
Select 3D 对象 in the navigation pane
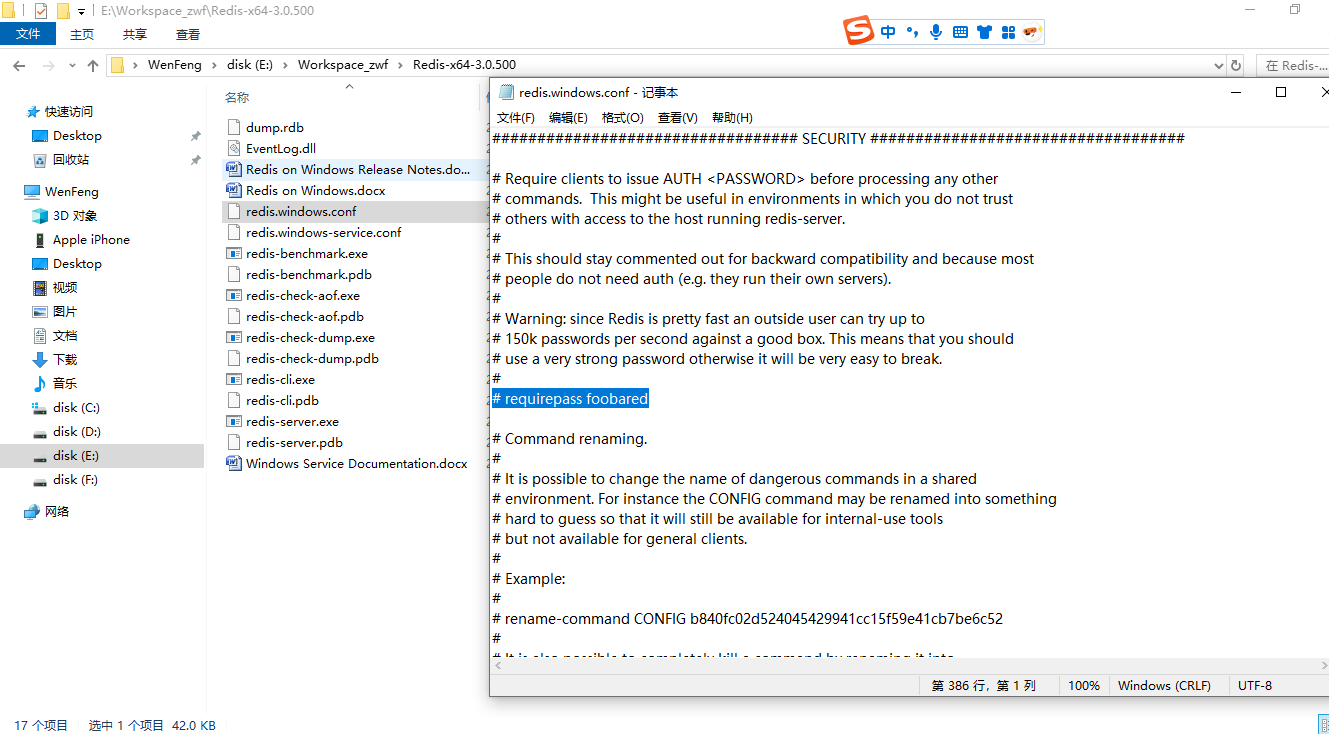75,216
